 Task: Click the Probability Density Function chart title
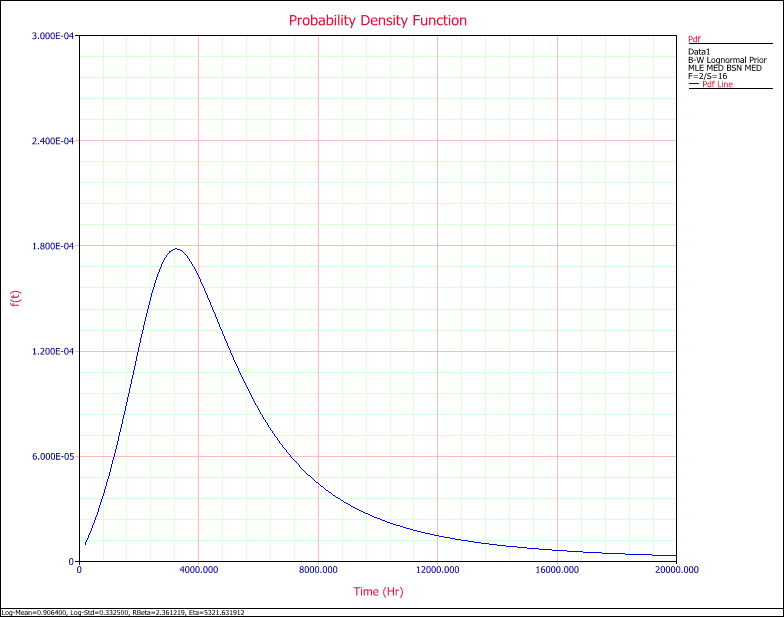(x=377, y=20)
